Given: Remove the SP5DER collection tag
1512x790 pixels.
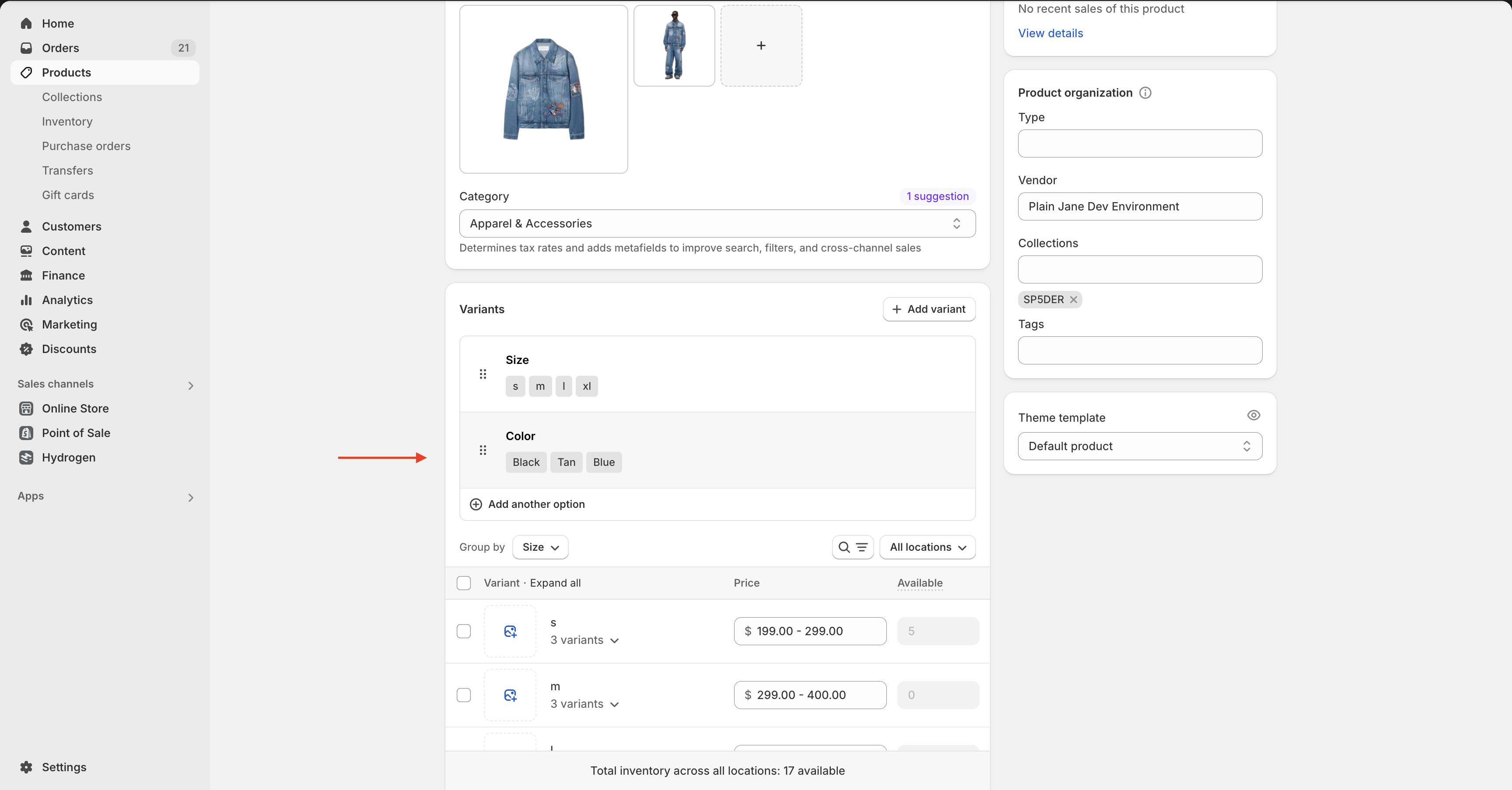Looking at the screenshot, I should click(1074, 300).
